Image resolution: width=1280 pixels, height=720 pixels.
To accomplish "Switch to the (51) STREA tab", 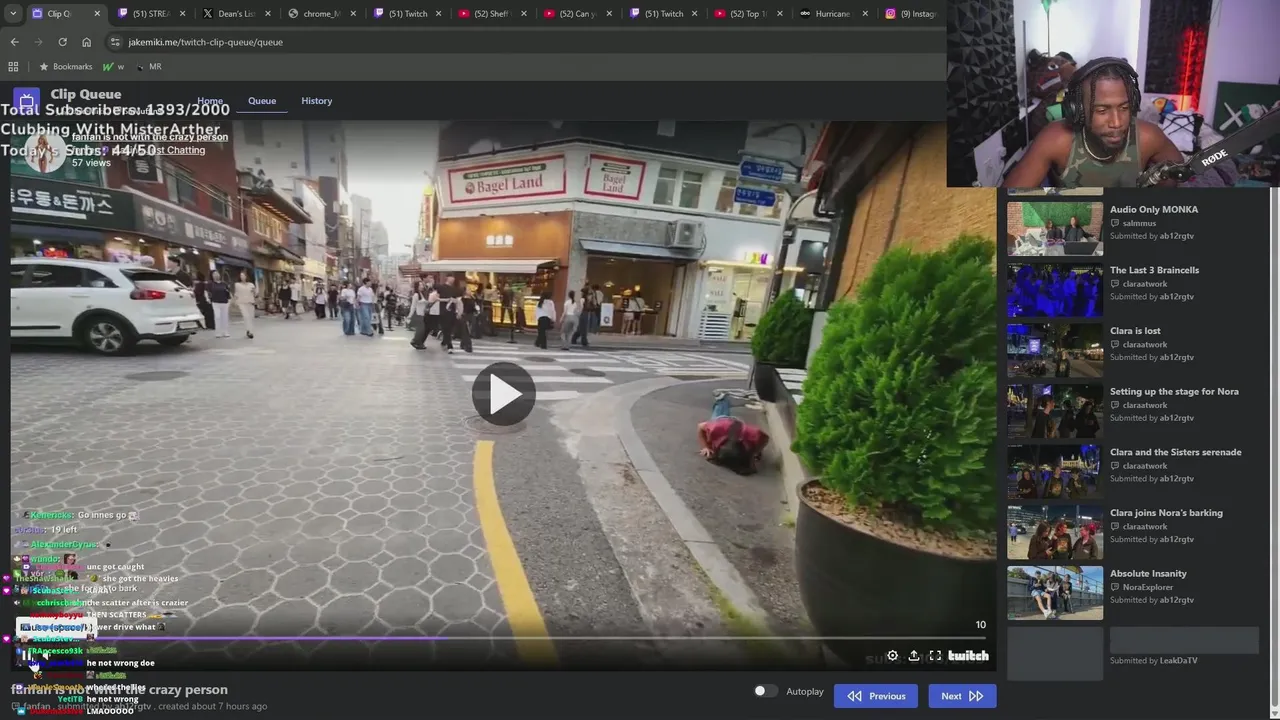I will (151, 14).
